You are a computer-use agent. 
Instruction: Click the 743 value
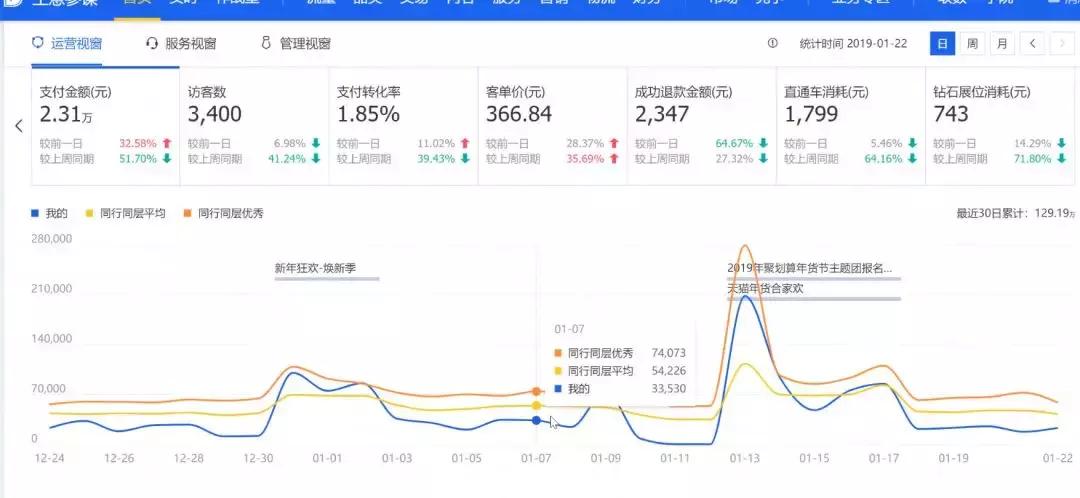(x=951, y=114)
